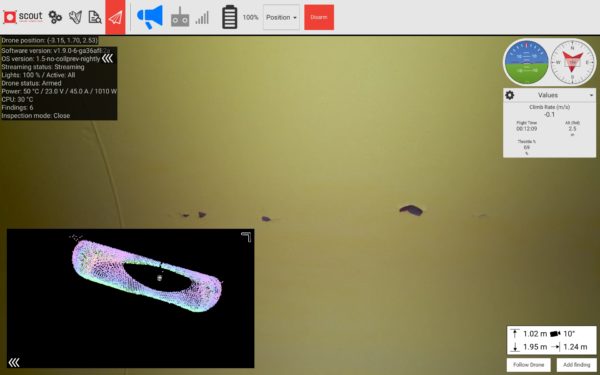Click the RC remote controller icon

pyautogui.click(x=180, y=17)
